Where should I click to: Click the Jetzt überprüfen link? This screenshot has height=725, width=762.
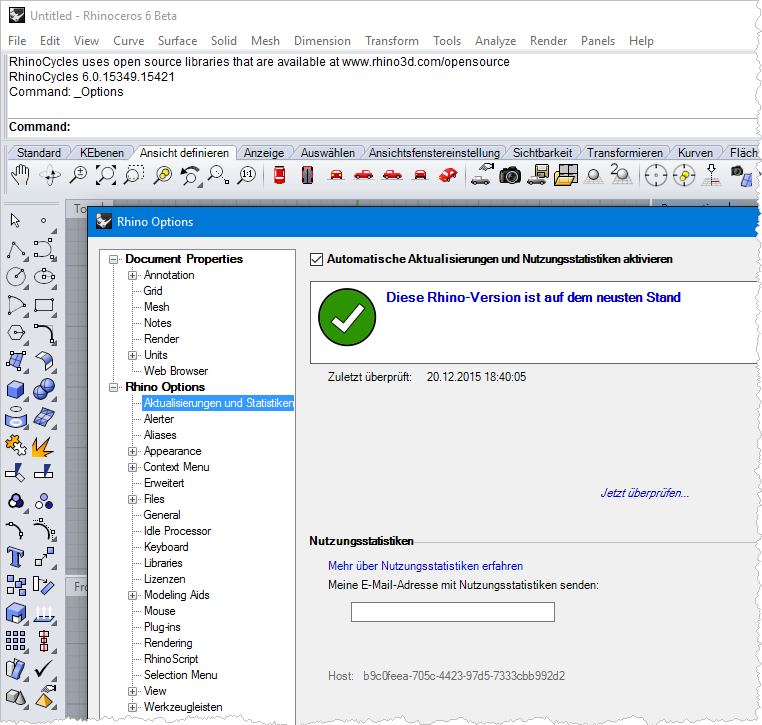pos(645,493)
